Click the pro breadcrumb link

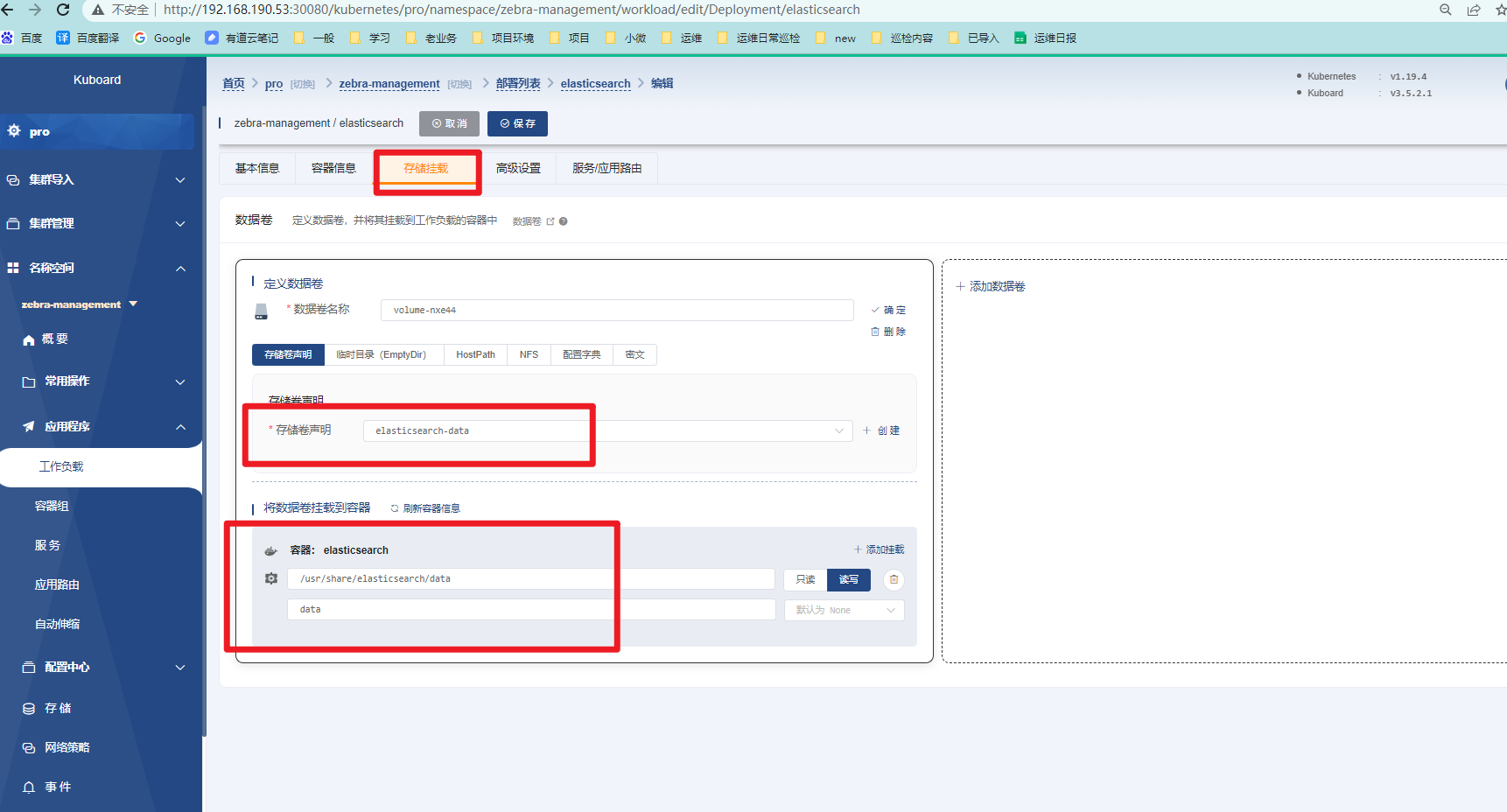click(x=274, y=83)
